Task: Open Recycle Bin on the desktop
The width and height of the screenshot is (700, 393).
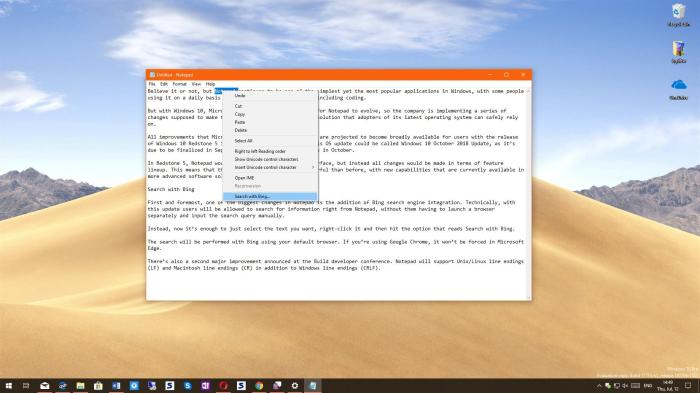Action: [679, 15]
